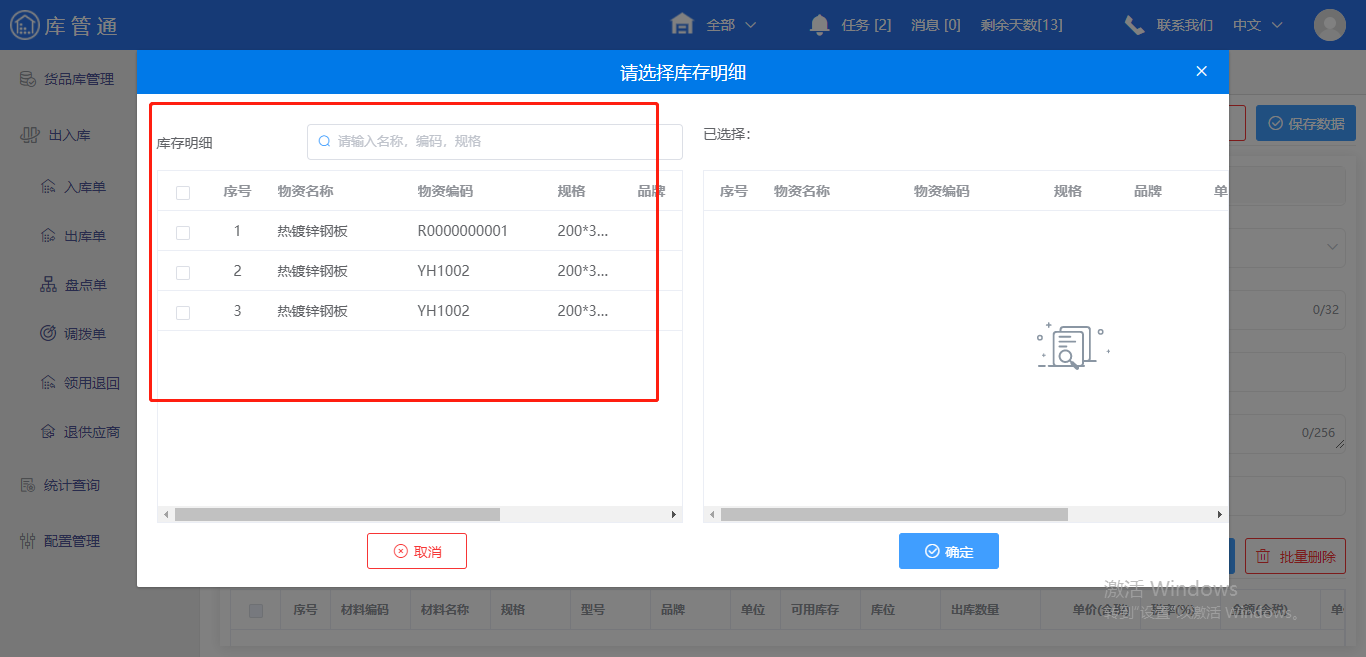Click R0000000001 code cell
1366x657 pixels.
point(463,231)
